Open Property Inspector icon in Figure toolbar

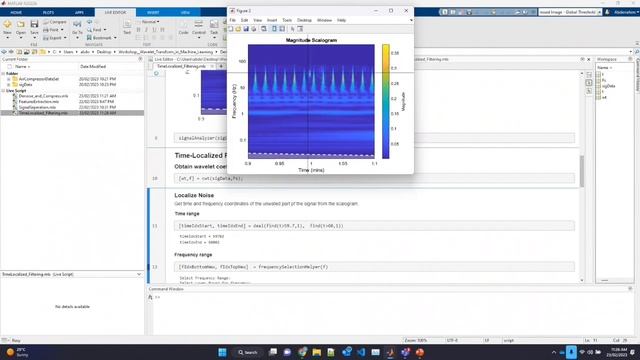[300, 29]
